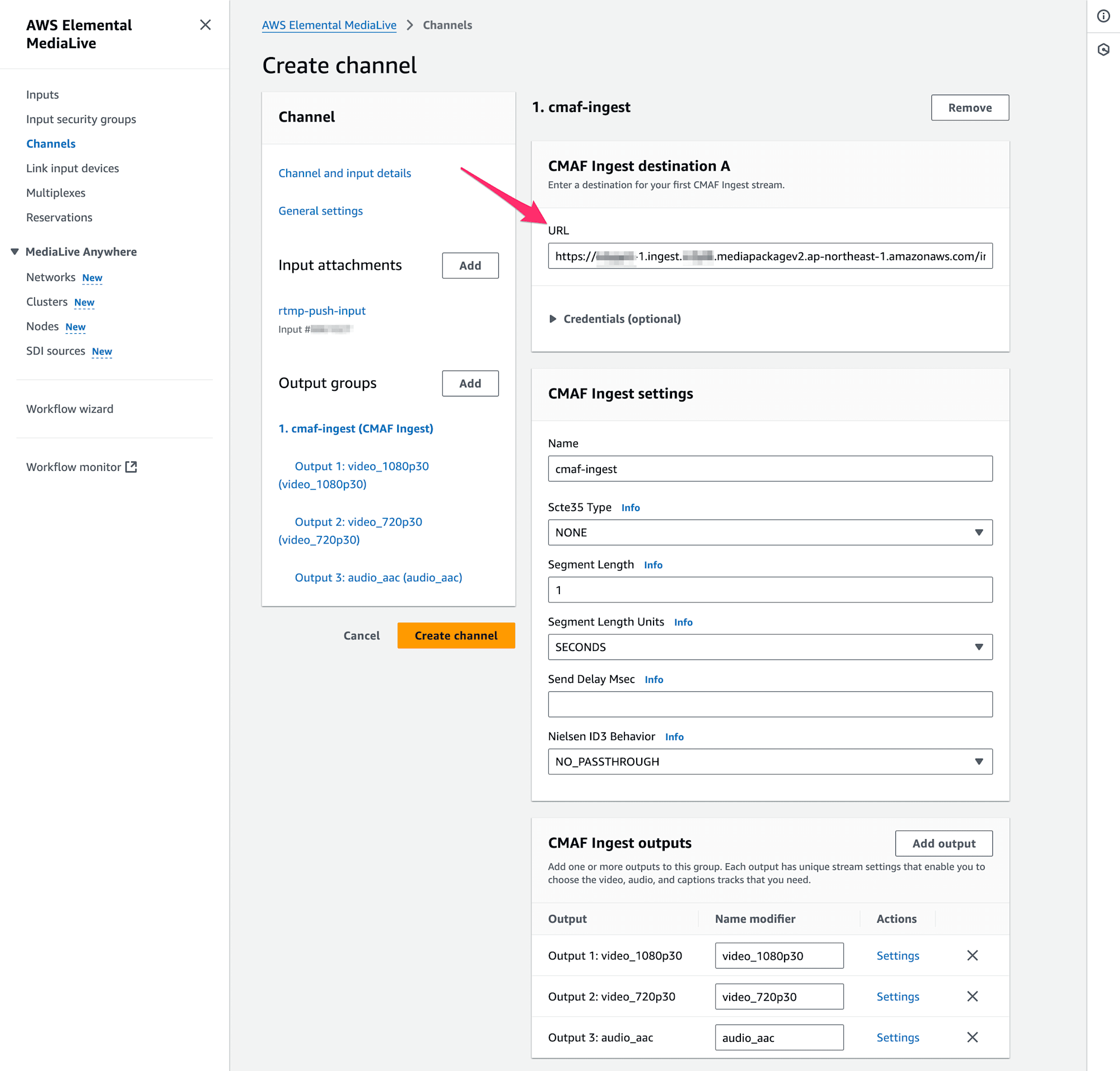Go to Inputs in the sidebar
The height and width of the screenshot is (1071, 1120).
coord(42,95)
